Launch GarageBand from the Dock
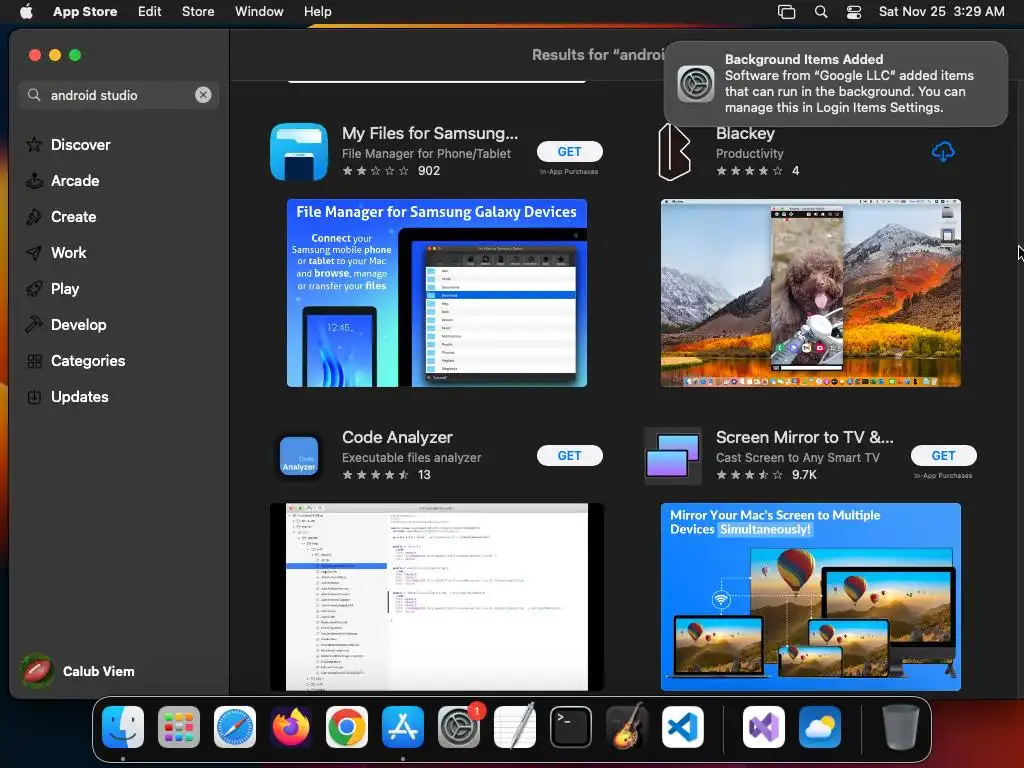The image size is (1024, 768). 627,727
